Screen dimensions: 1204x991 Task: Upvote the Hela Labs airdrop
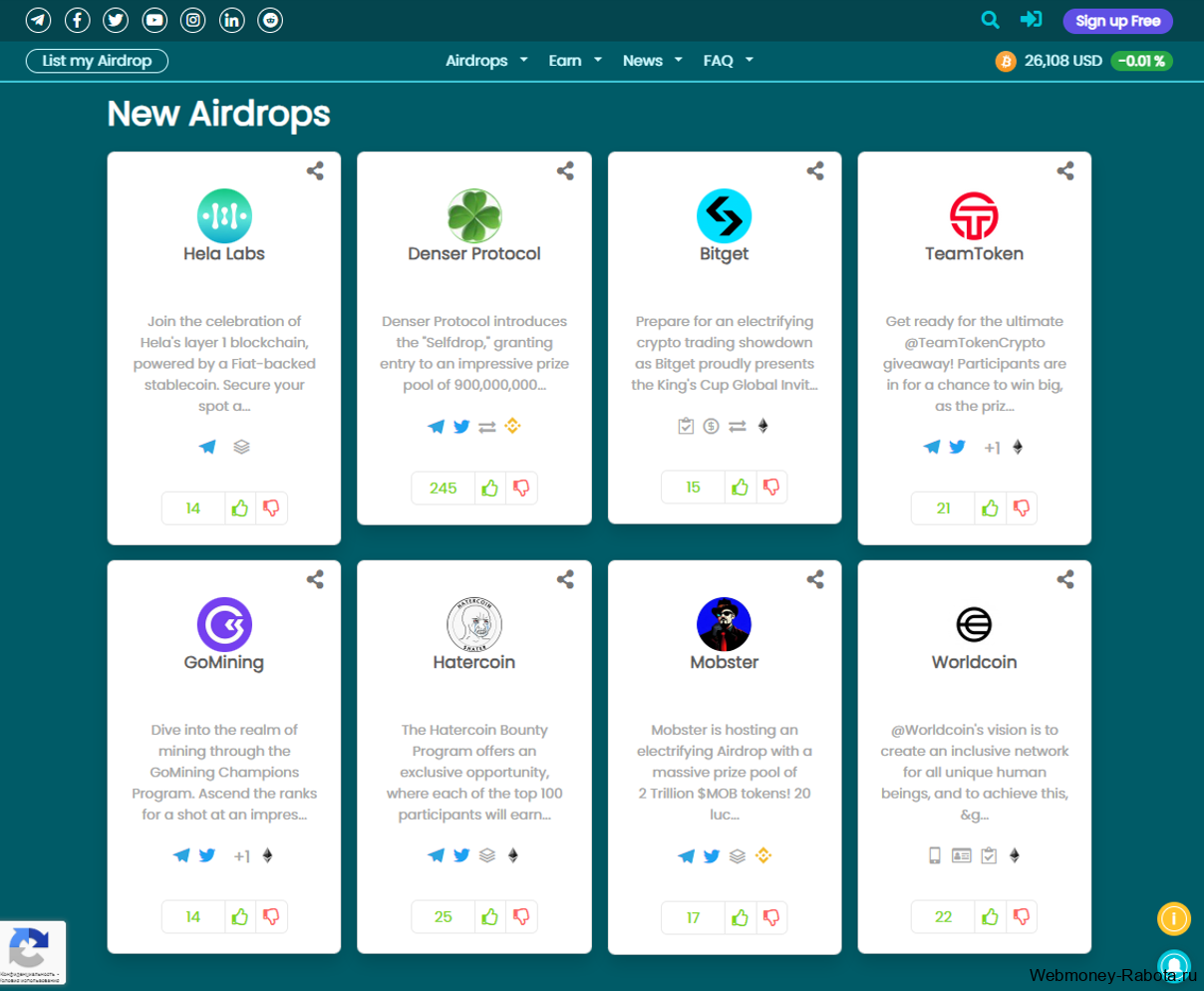click(240, 508)
